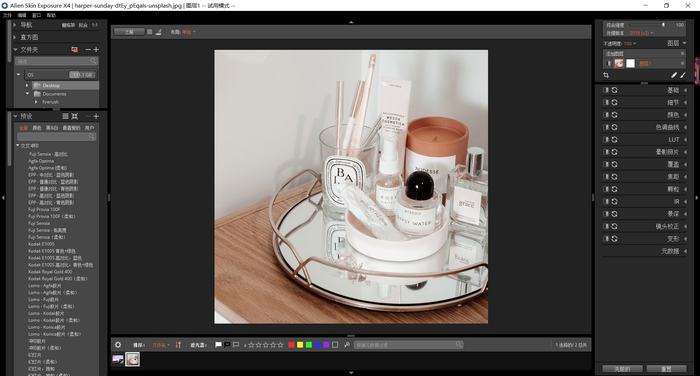Click the 之前 before button

pos(129,32)
